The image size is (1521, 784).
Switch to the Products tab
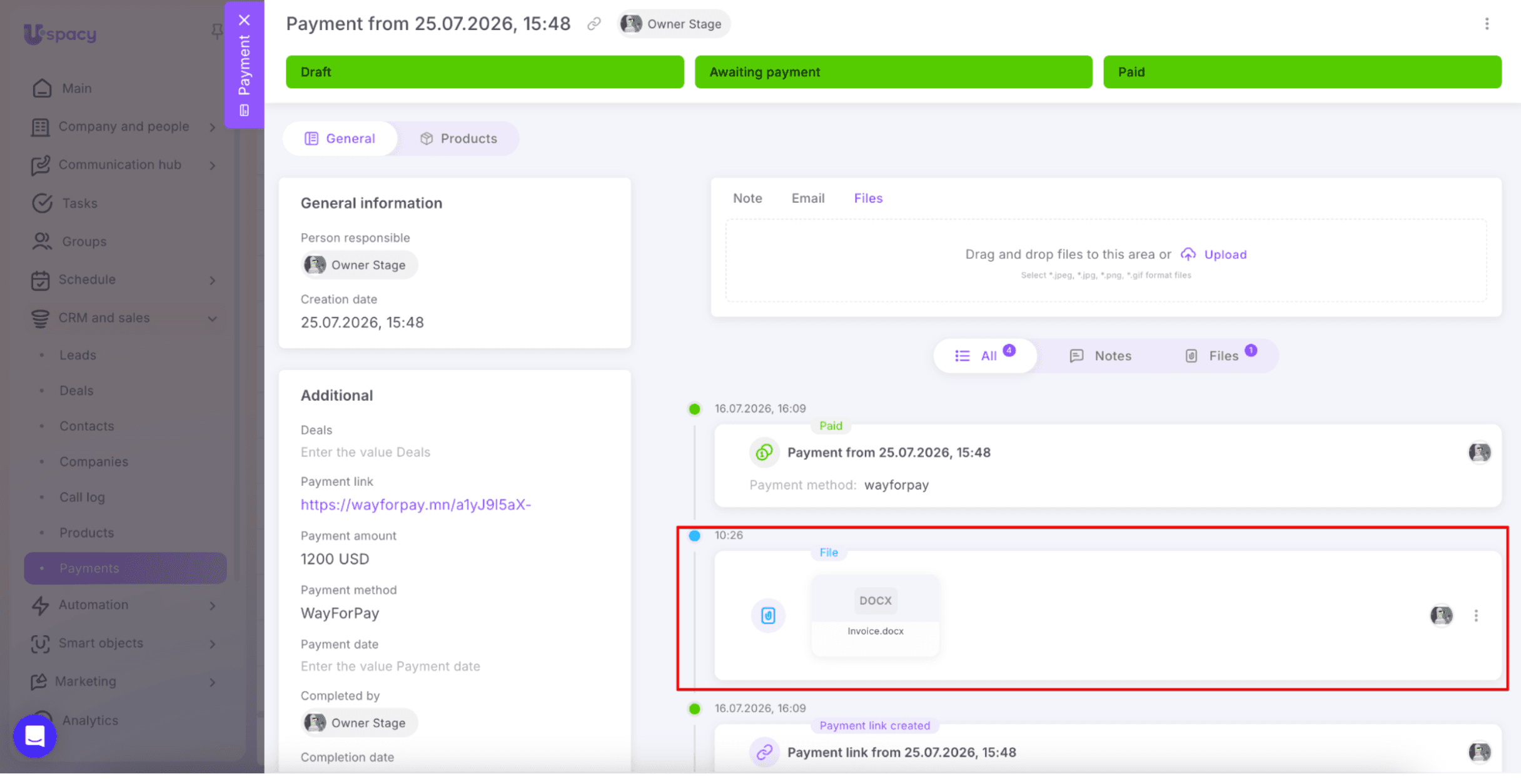(x=458, y=138)
